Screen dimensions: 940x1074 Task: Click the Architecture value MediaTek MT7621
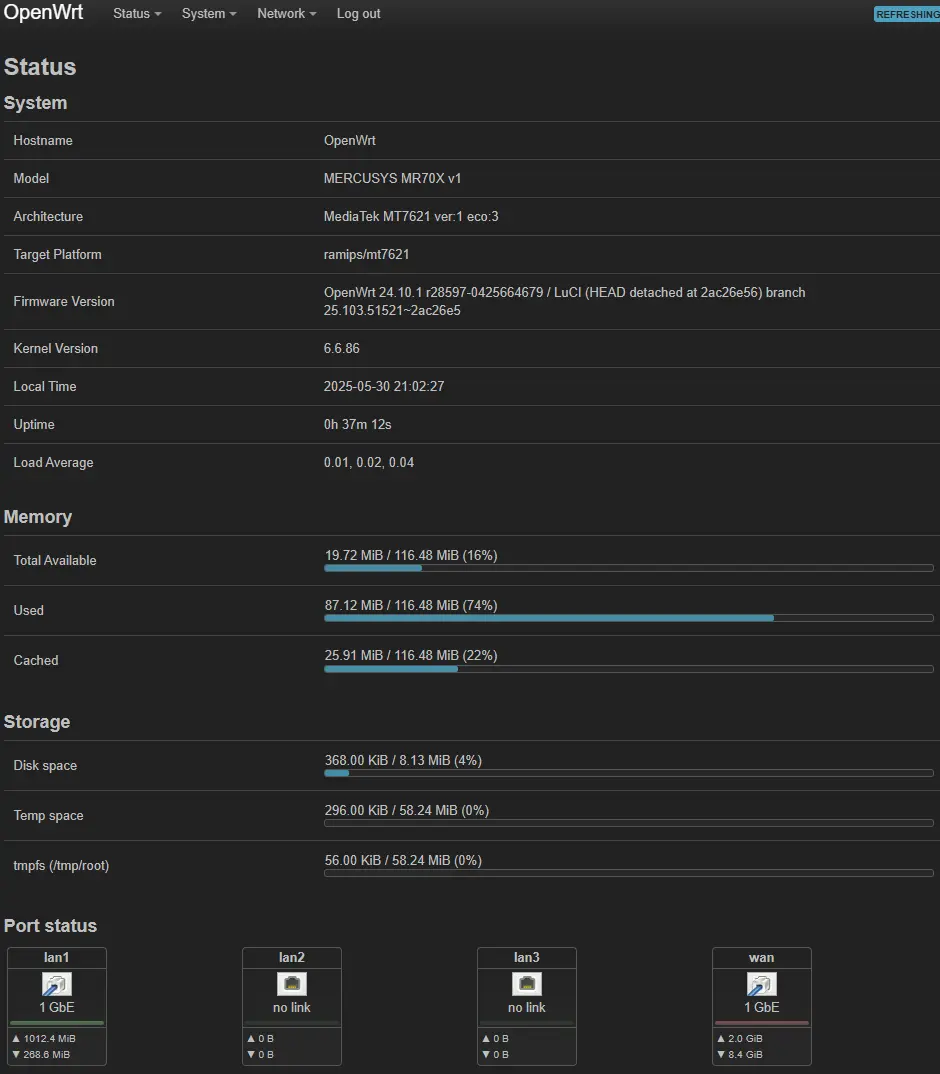click(x=411, y=216)
